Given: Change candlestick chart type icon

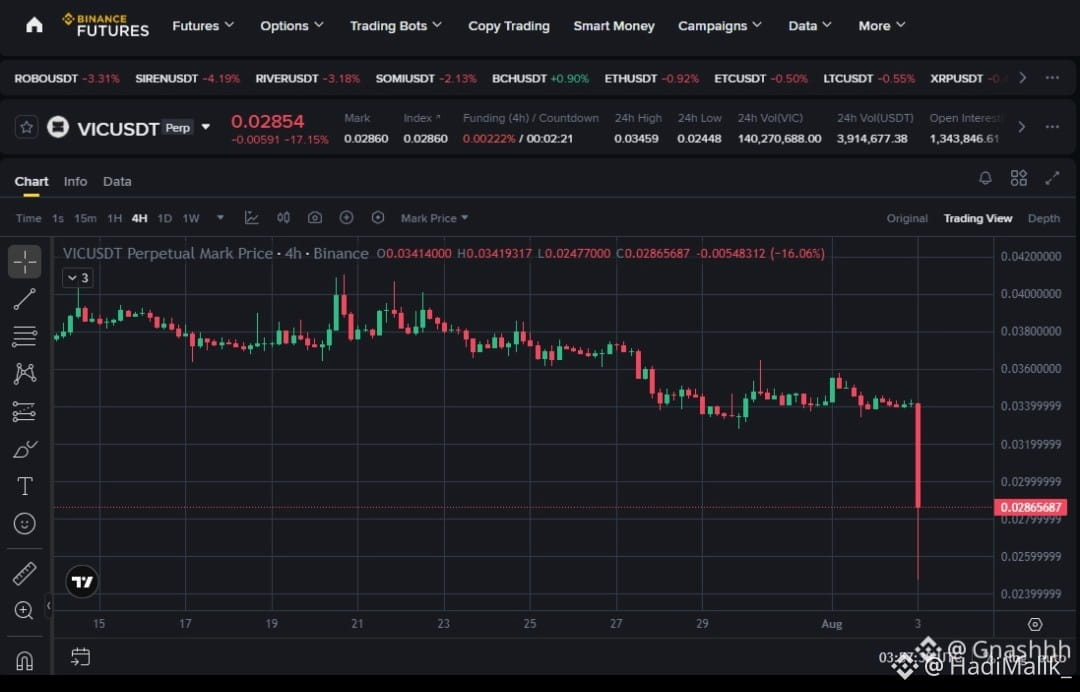Looking at the screenshot, I should tap(283, 218).
